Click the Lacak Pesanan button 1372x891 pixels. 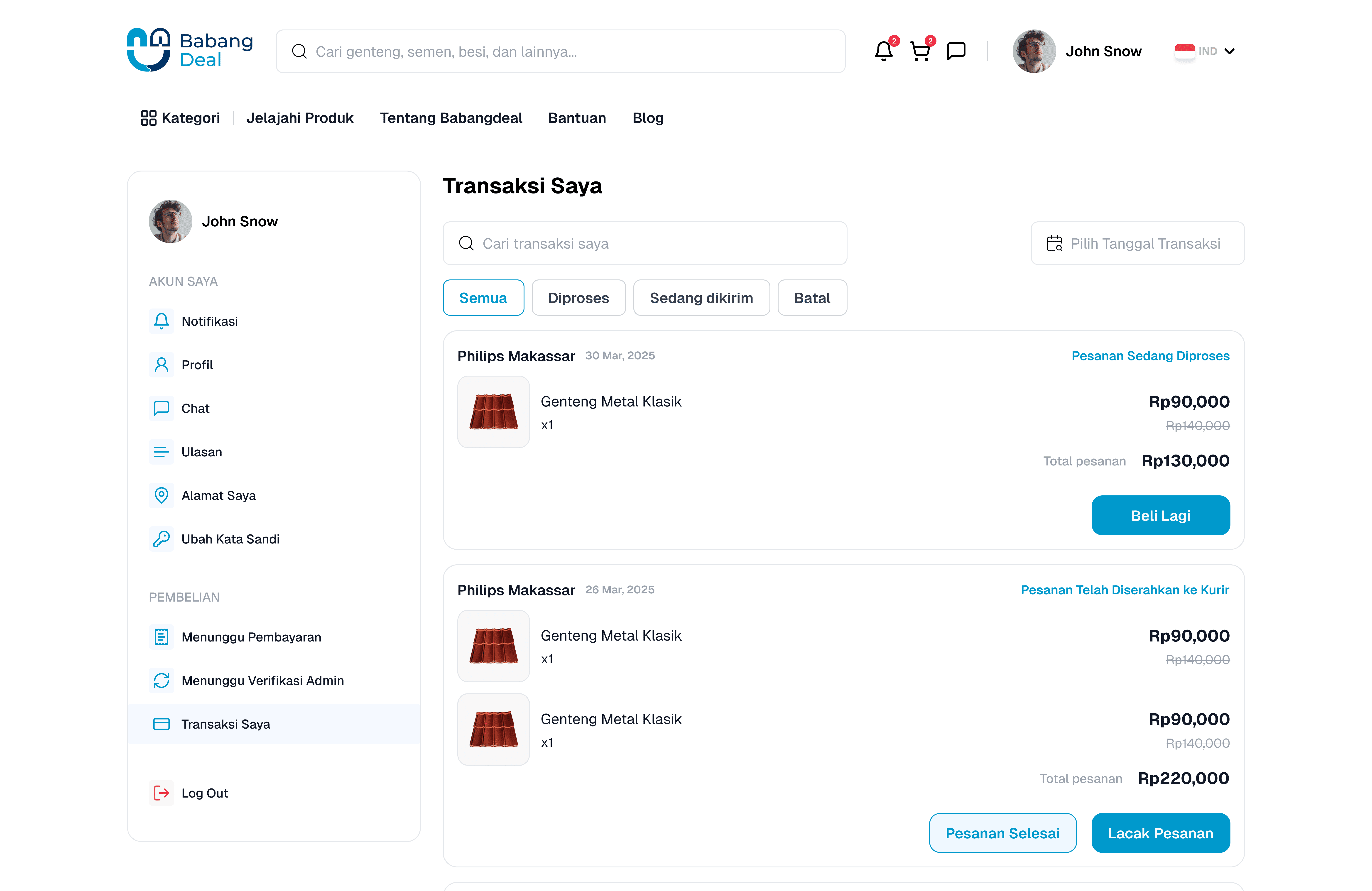pyautogui.click(x=1160, y=833)
